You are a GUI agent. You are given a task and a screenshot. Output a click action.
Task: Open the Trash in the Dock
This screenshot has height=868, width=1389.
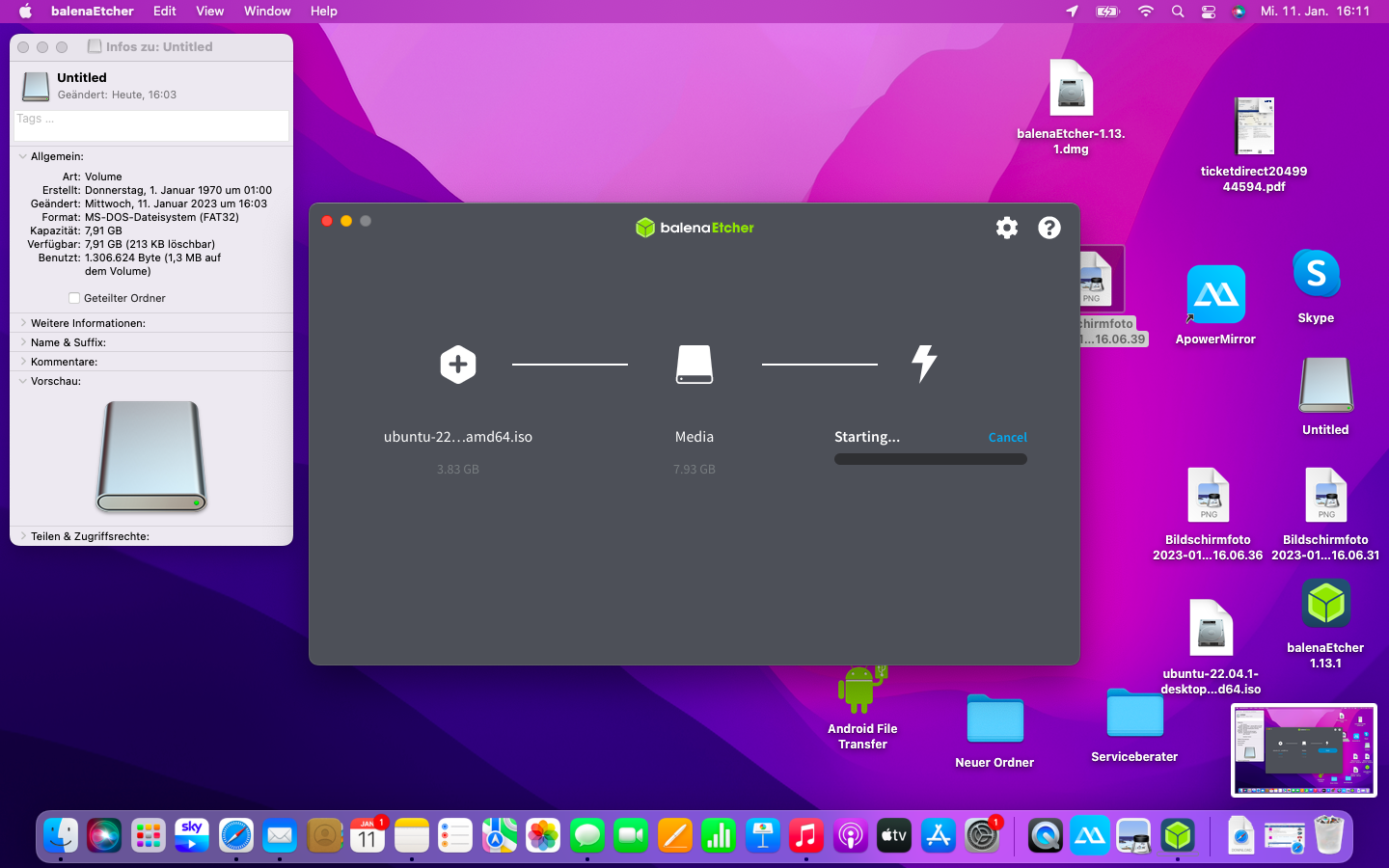[x=1328, y=835]
